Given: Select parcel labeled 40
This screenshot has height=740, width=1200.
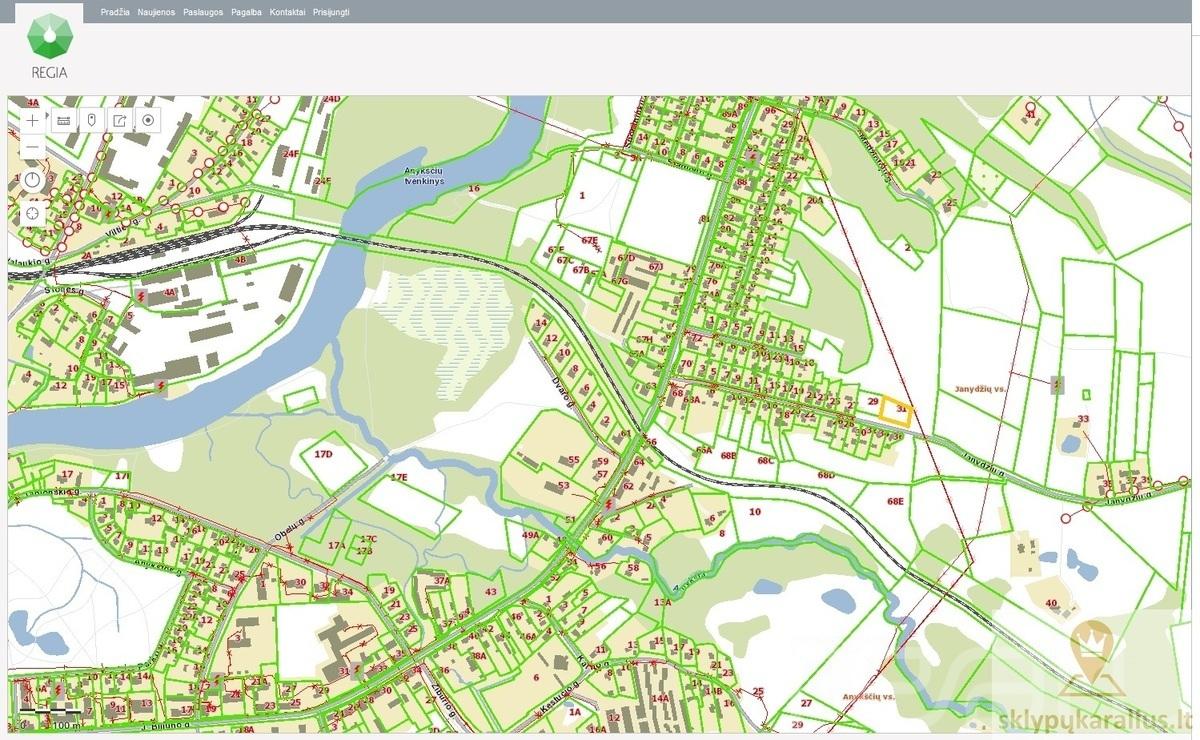Looking at the screenshot, I should [1050, 602].
